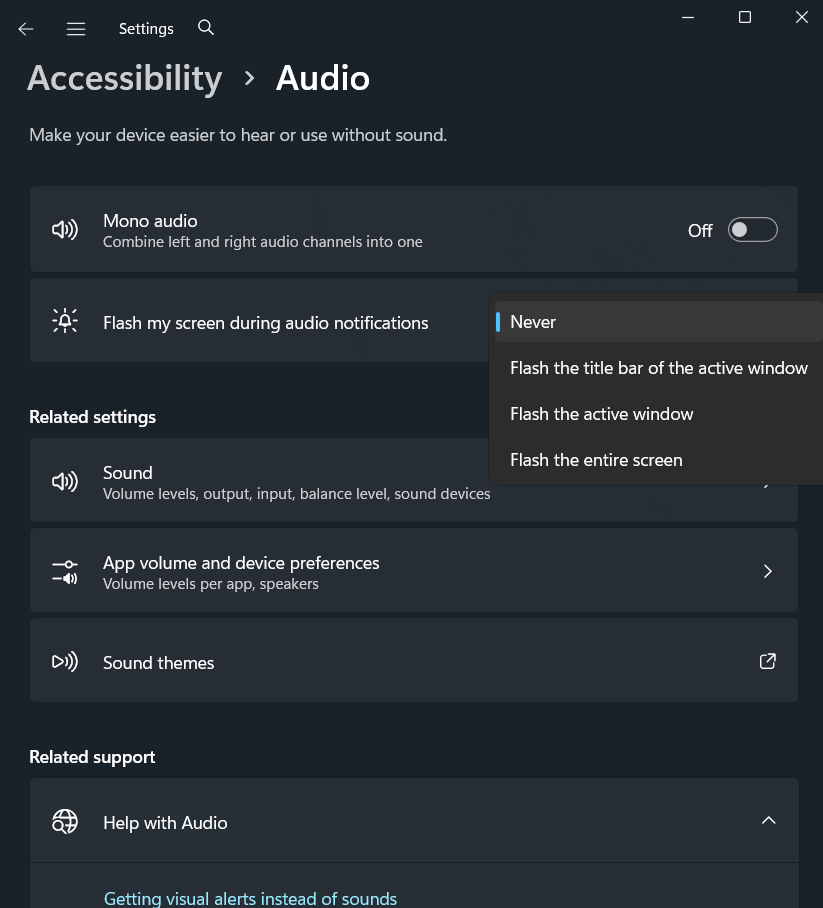
Task: Click the Sound themes icon
Action: pyautogui.click(x=65, y=661)
